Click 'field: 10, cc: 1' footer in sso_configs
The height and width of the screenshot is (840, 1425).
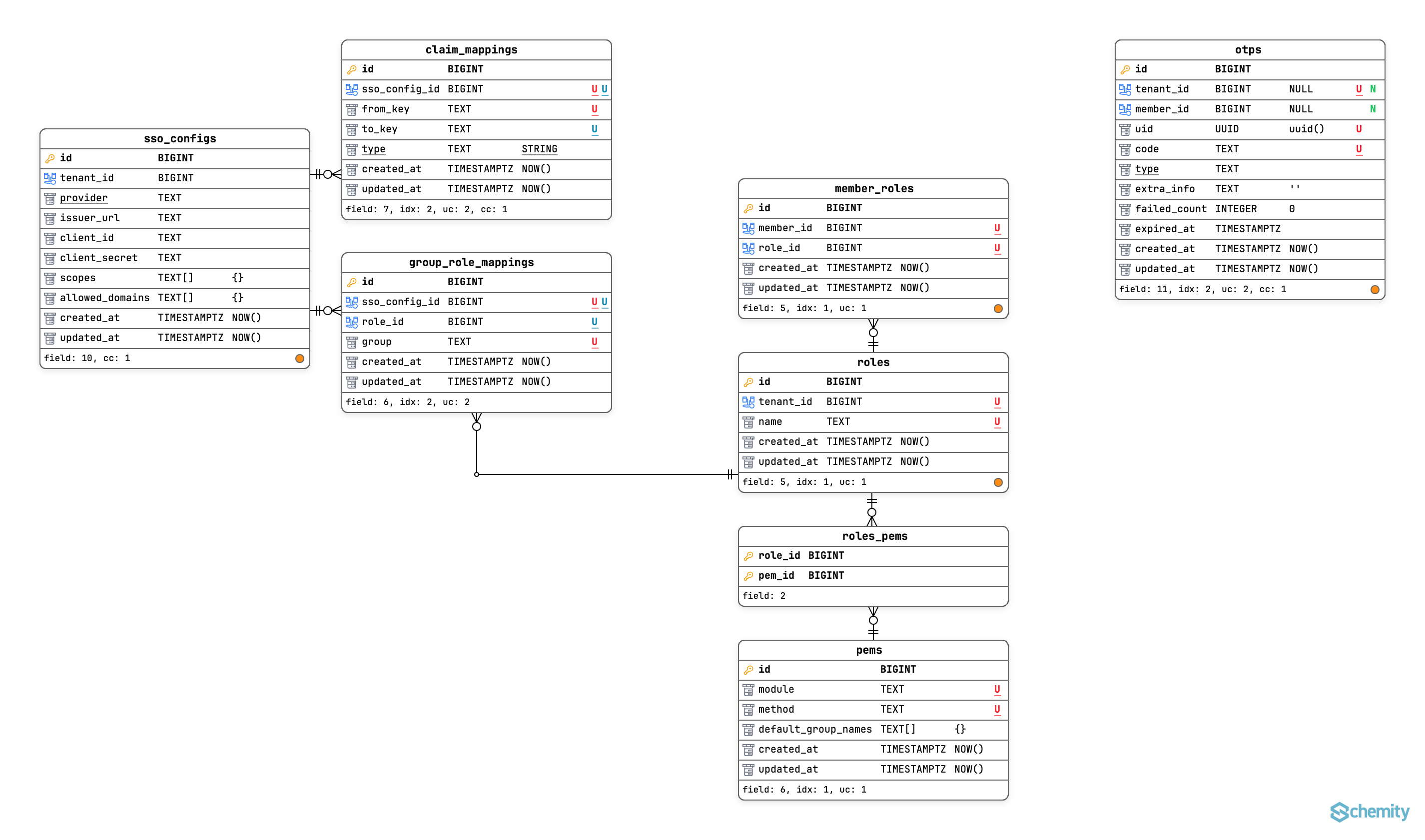click(87, 358)
